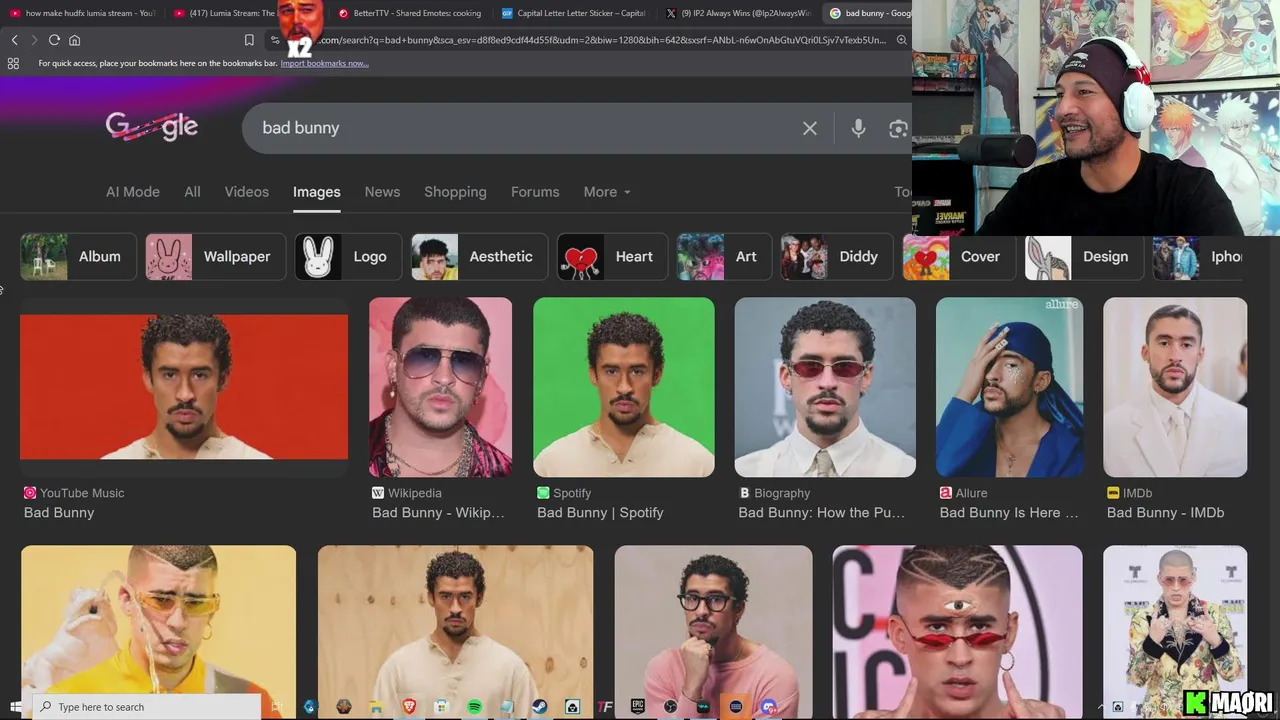Screen dimensions: 1280x720
Task: Filter images by Cover chip
Action: pyautogui.click(x=959, y=257)
